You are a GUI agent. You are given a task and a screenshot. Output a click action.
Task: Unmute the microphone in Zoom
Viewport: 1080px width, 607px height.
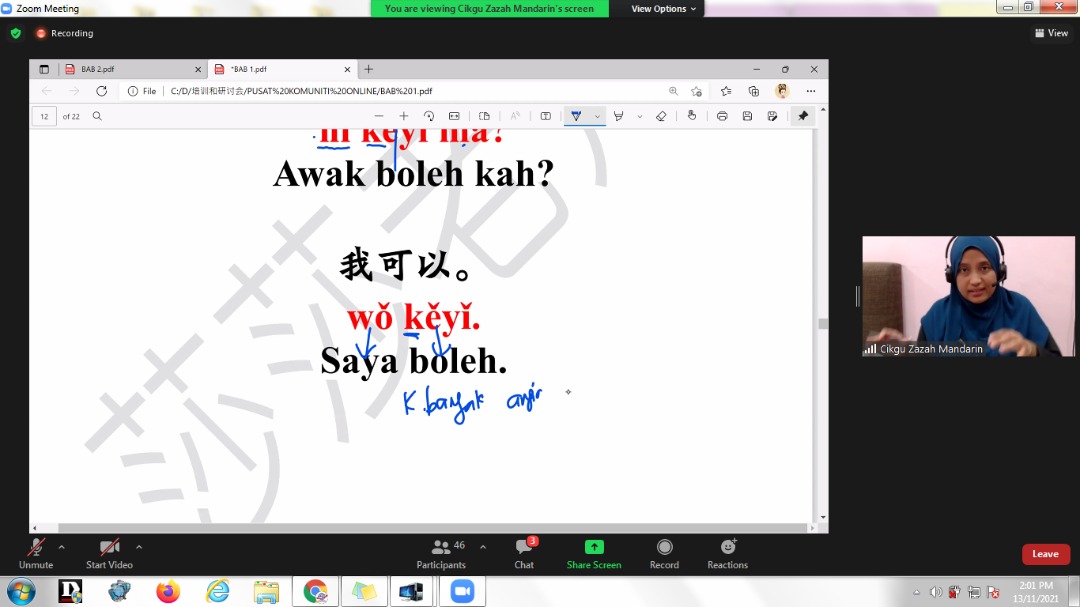36,553
